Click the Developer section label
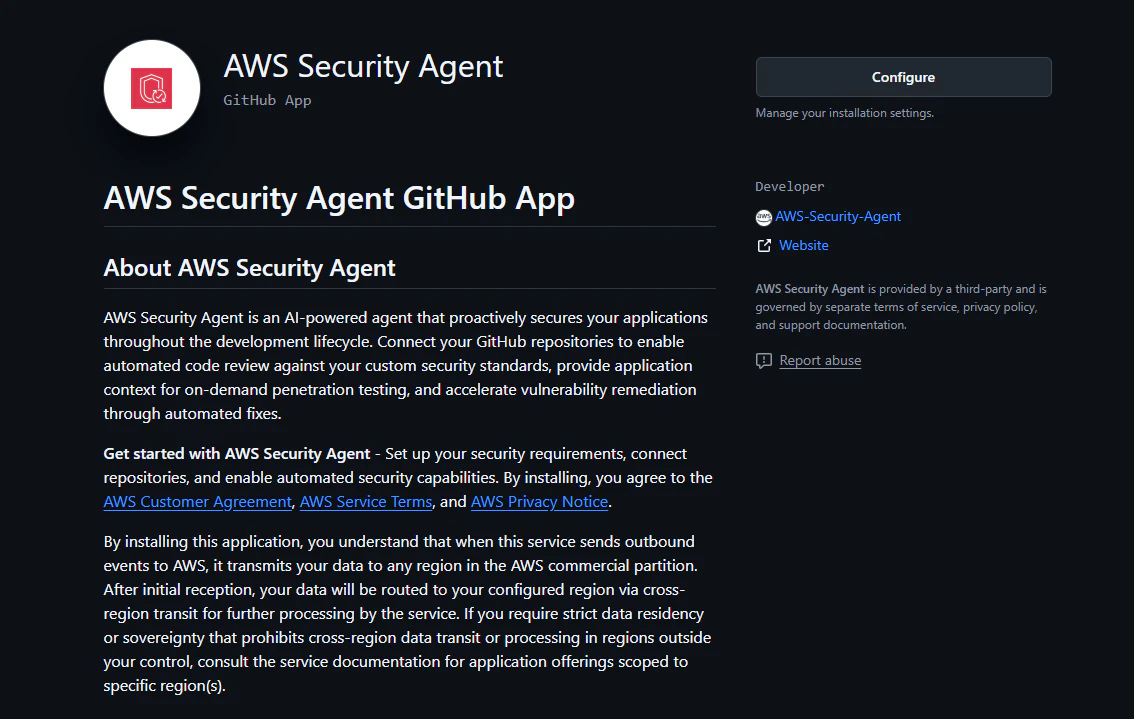This screenshot has height=719, width=1134. point(790,187)
